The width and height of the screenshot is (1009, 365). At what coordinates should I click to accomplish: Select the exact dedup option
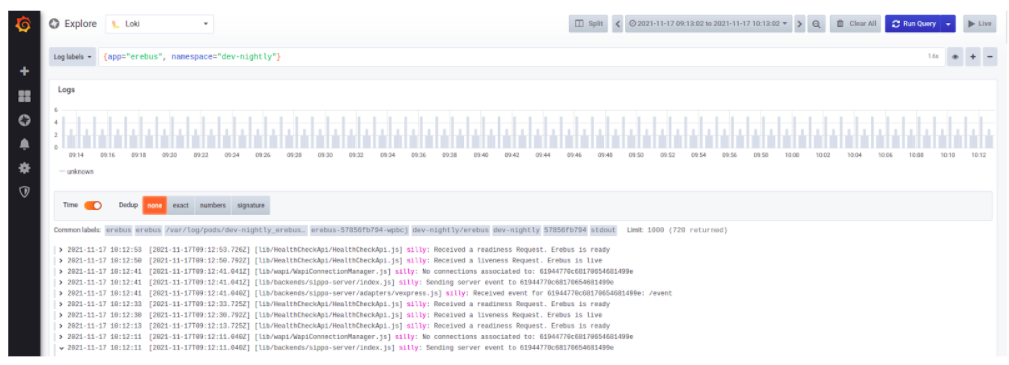coord(181,205)
